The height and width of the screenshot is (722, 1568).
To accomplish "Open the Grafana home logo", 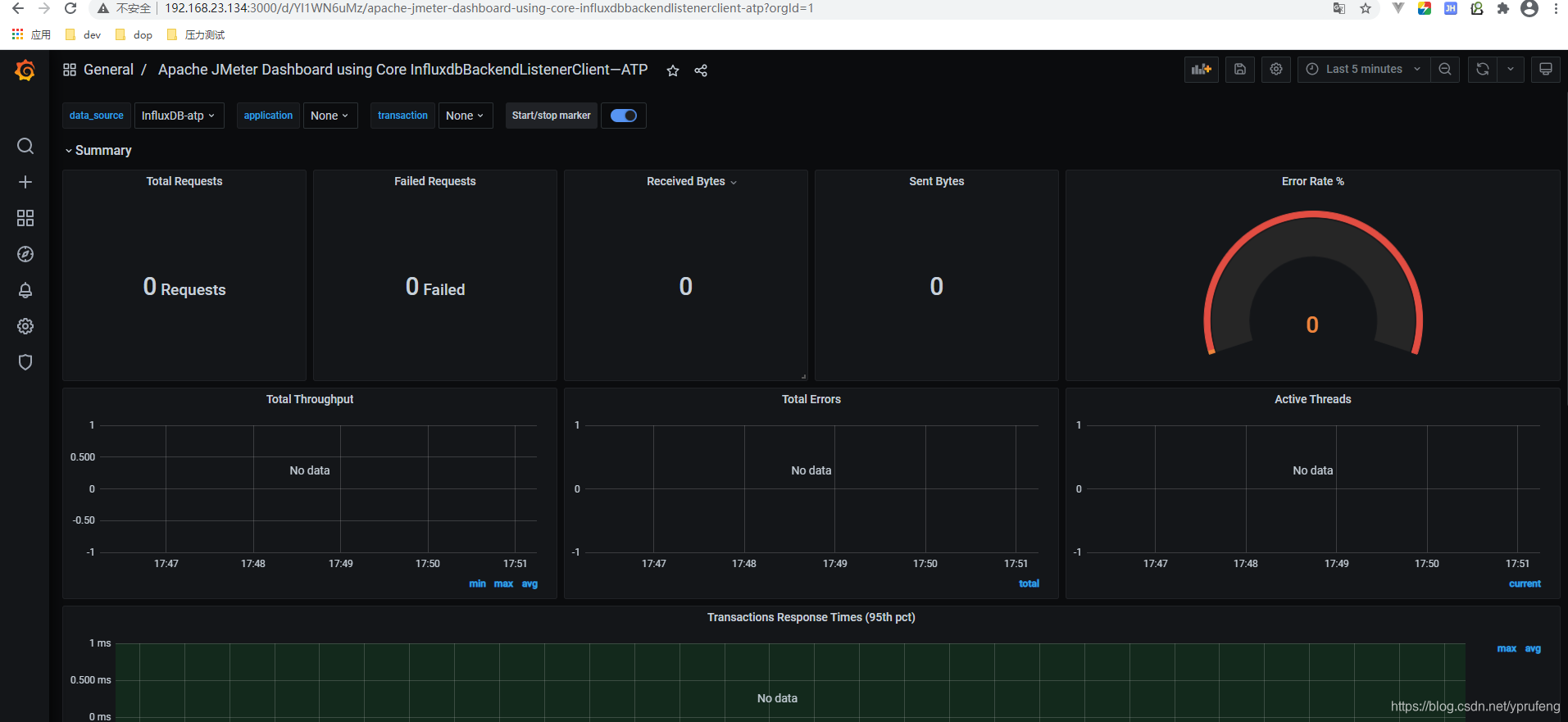I will [25, 70].
